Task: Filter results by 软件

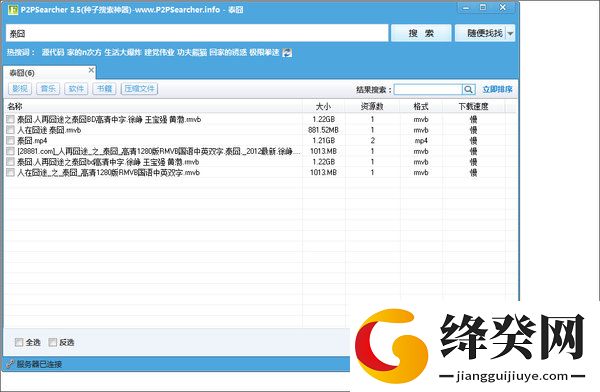Action: [76, 89]
